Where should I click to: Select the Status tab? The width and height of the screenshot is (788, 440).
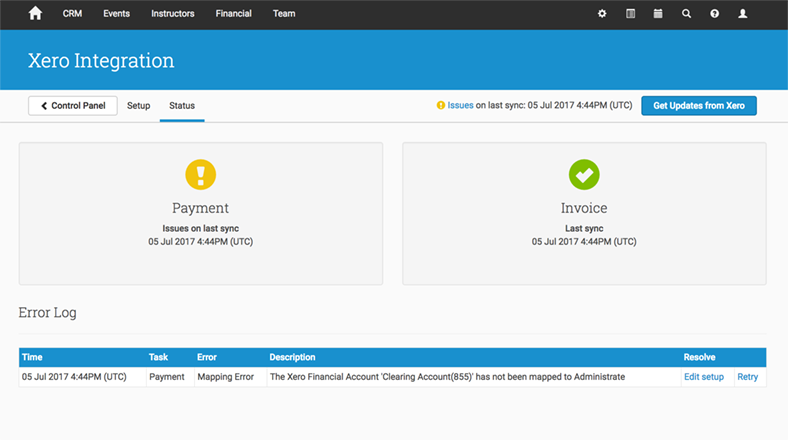pyautogui.click(x=182, y=105)
